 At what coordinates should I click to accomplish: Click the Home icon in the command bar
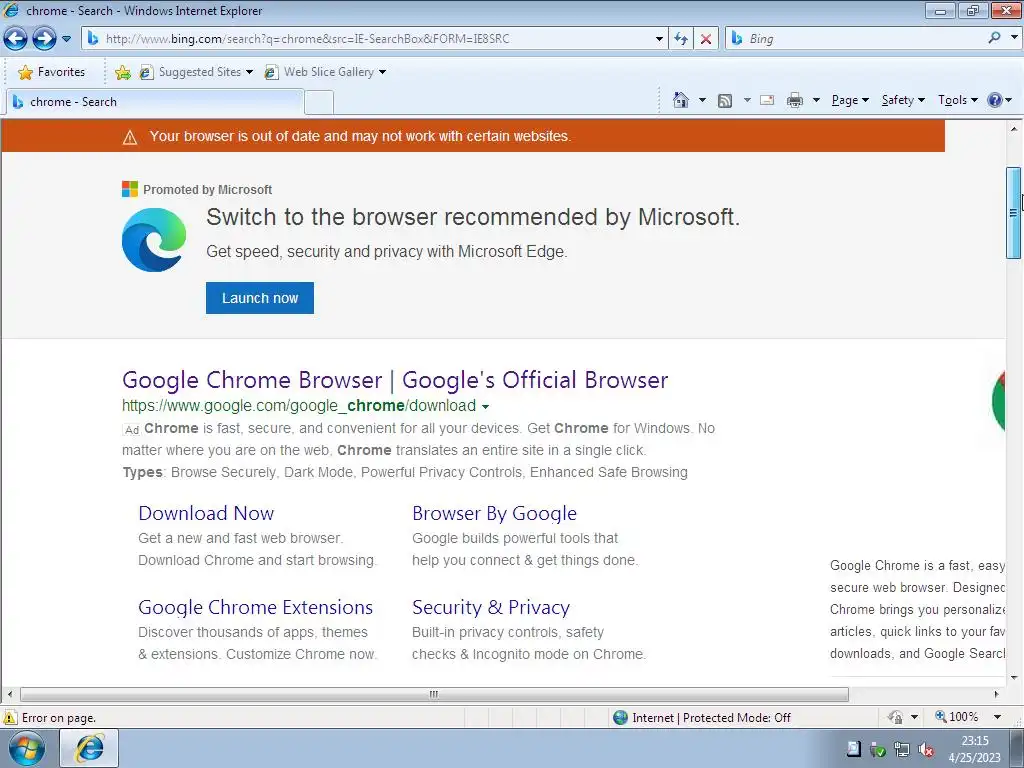[680, 100]
